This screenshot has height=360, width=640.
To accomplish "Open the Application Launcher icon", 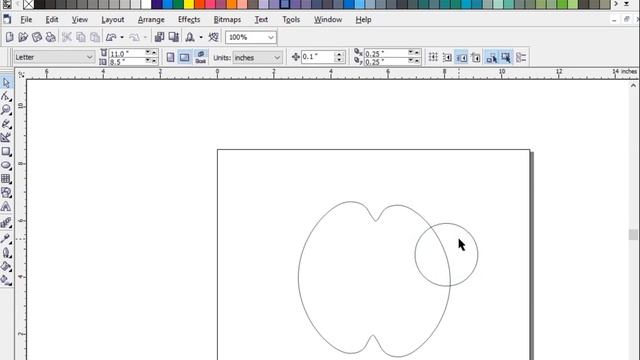I will pos(190,37).
